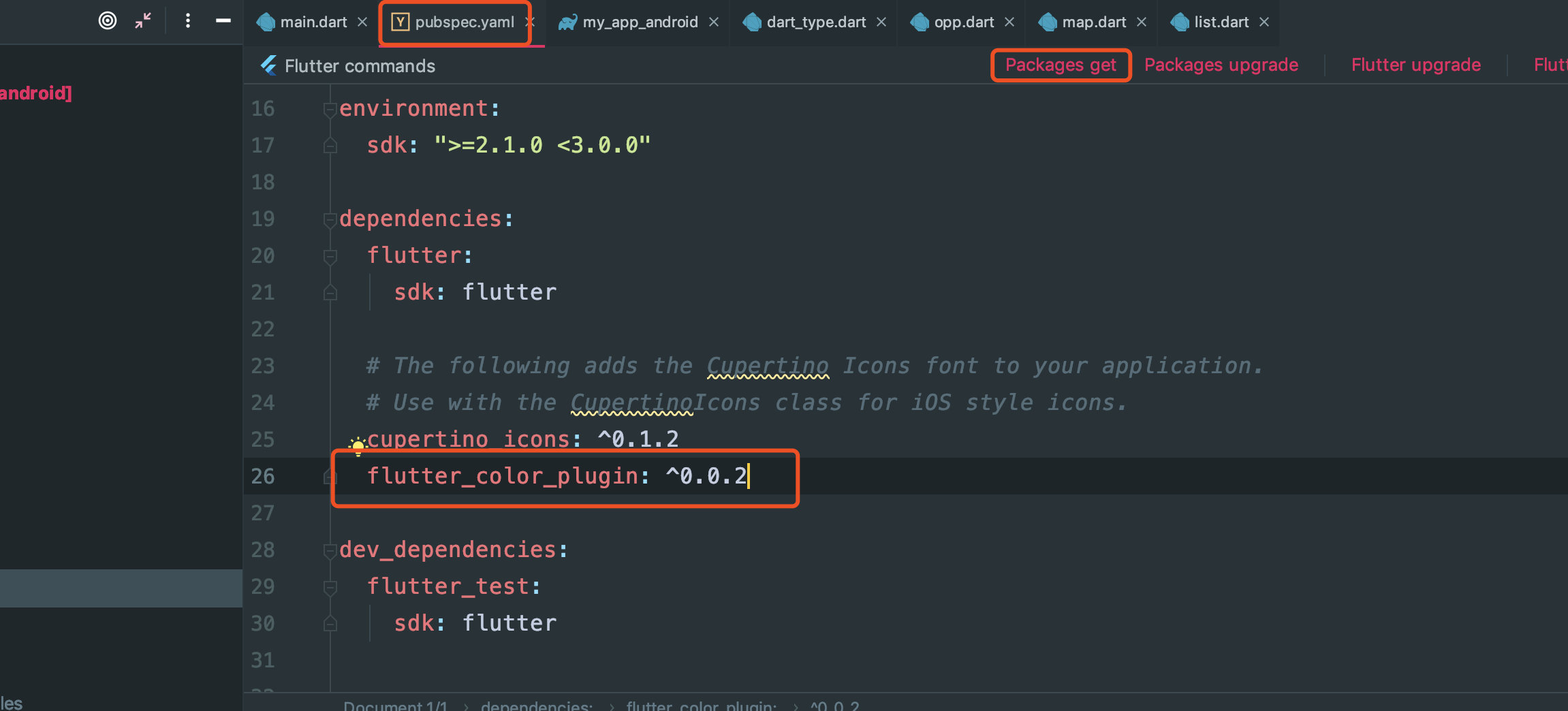Viewport: 1568px width, 711px height.
Task: Click the line number 19 gutter
Action: click(263, 219)
